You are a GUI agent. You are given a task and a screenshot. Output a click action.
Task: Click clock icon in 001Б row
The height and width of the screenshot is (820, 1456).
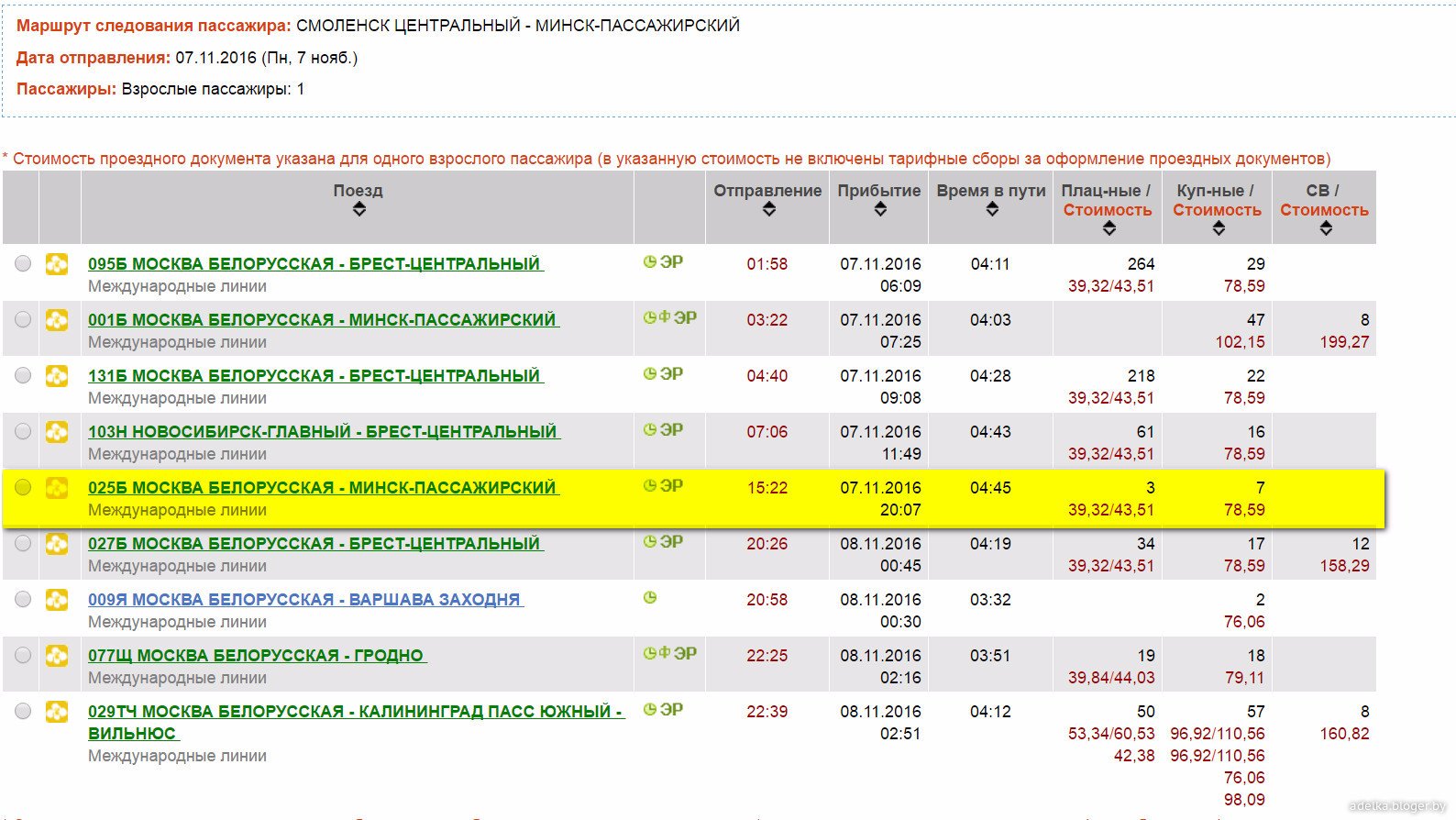pos(650,318)
